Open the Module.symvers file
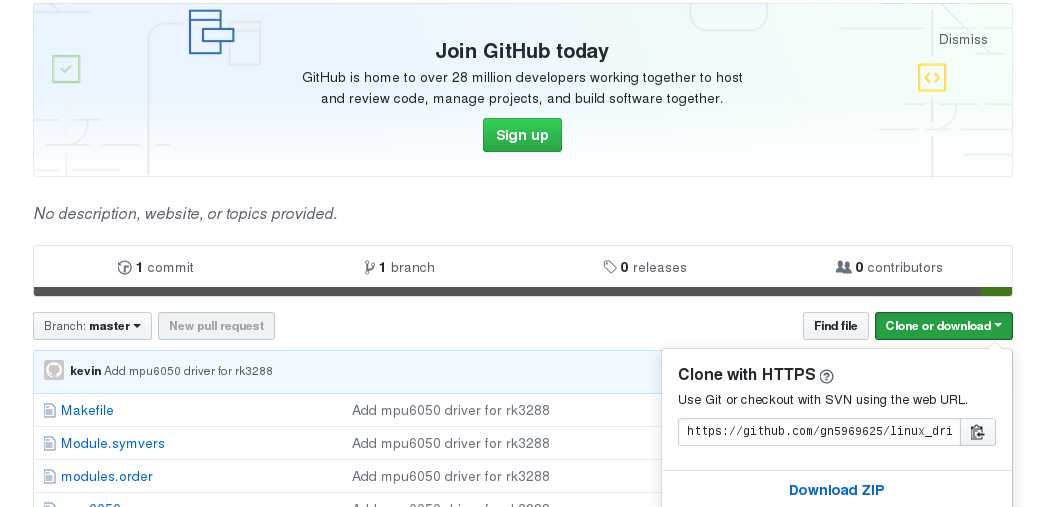The height and width of the screenshot is (507, 1048). (112, 444)
